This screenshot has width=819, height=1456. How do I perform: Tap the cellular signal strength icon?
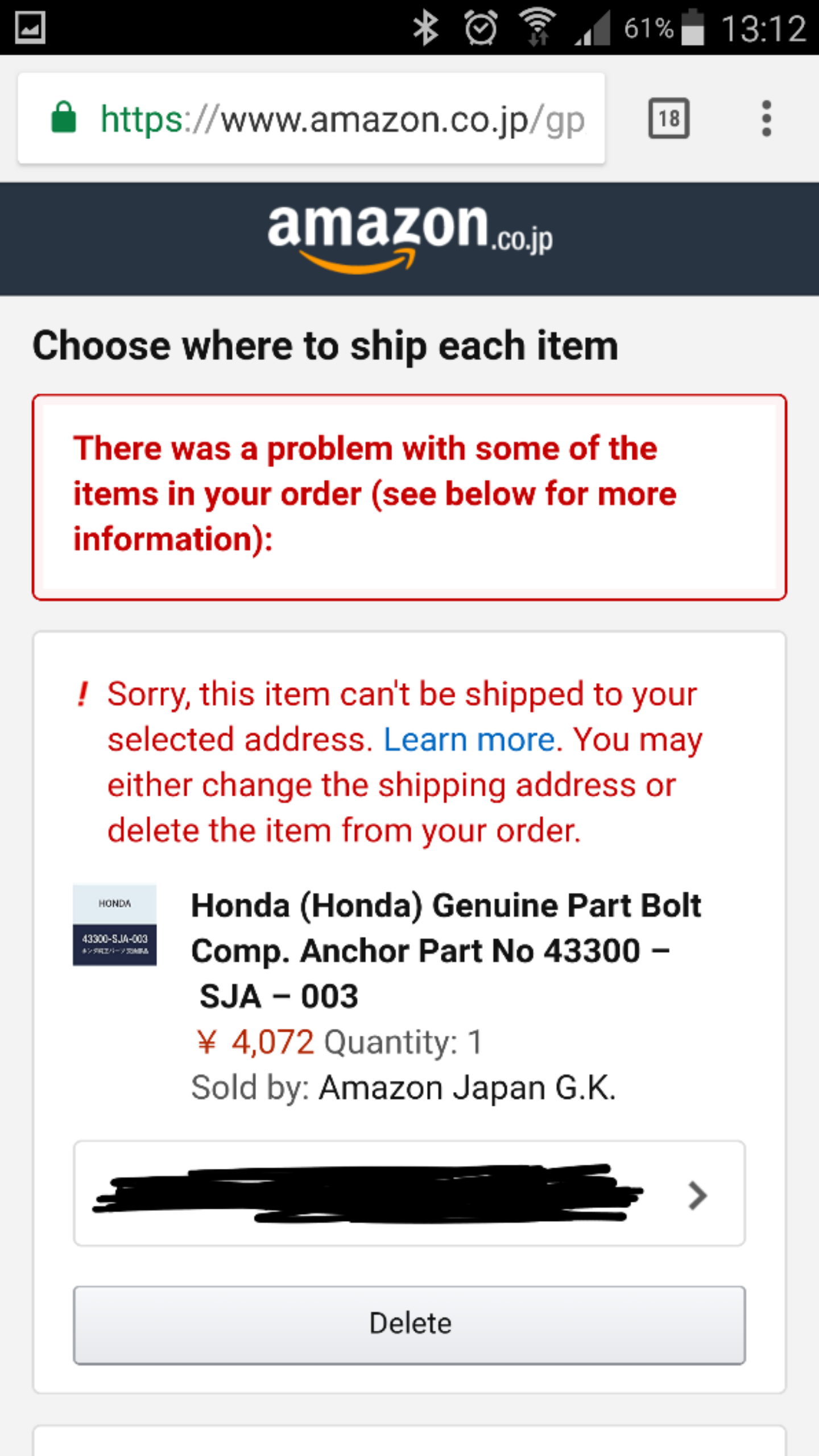click(593, 27)
